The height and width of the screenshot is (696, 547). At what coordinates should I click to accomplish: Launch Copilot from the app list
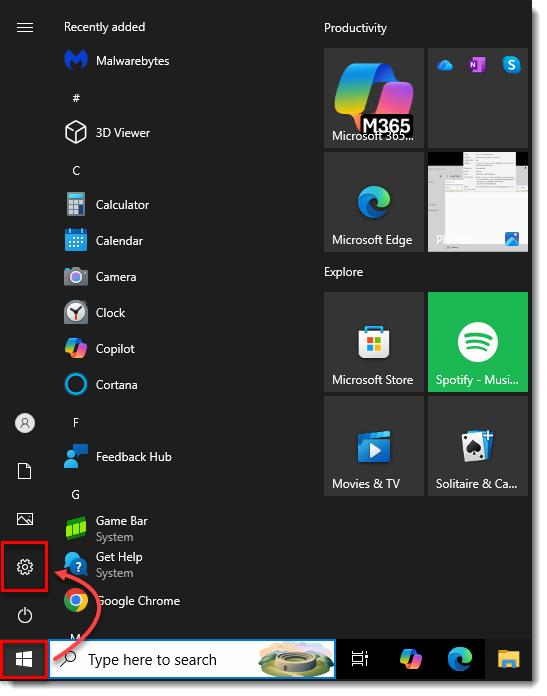coord(100,349)
